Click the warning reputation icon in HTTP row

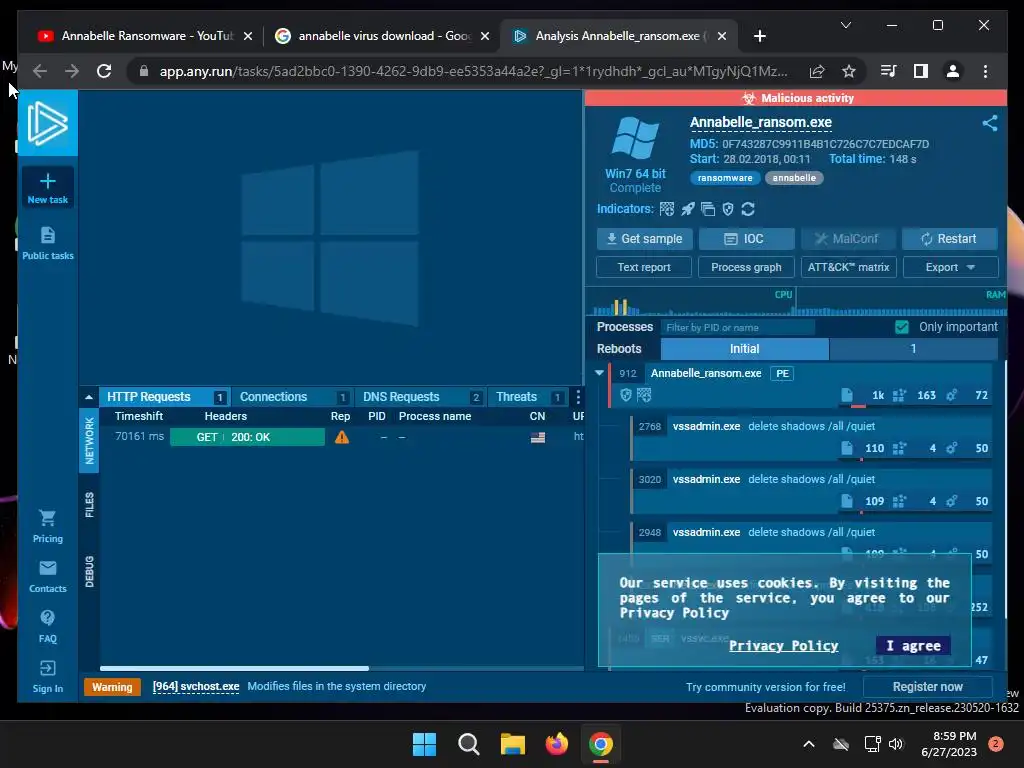[x=342, y=438]
